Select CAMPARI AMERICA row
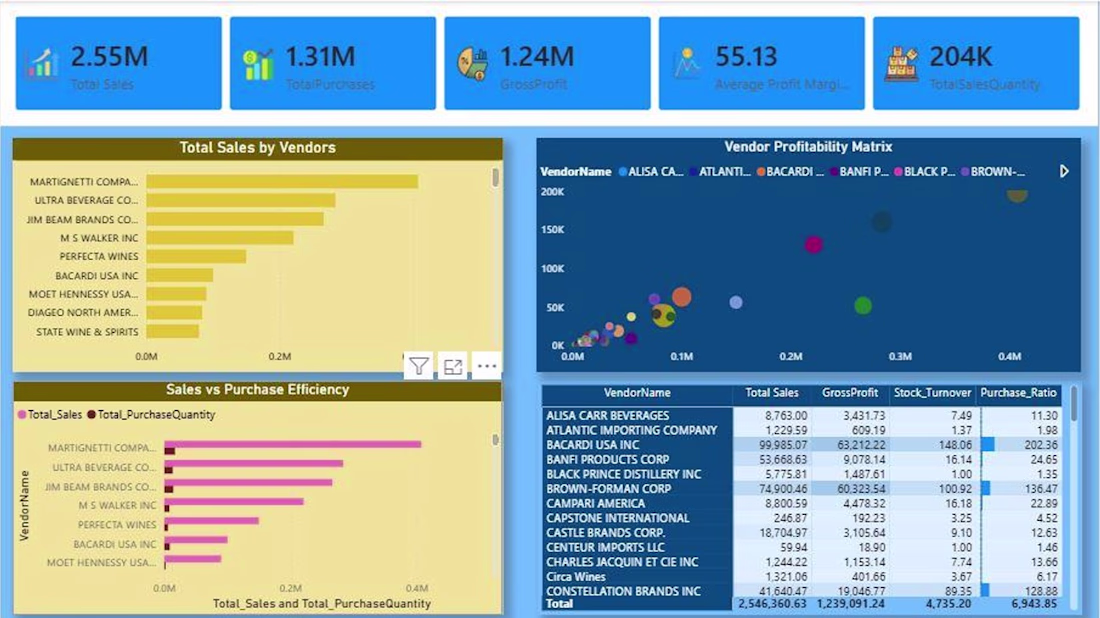 (801, 503)
